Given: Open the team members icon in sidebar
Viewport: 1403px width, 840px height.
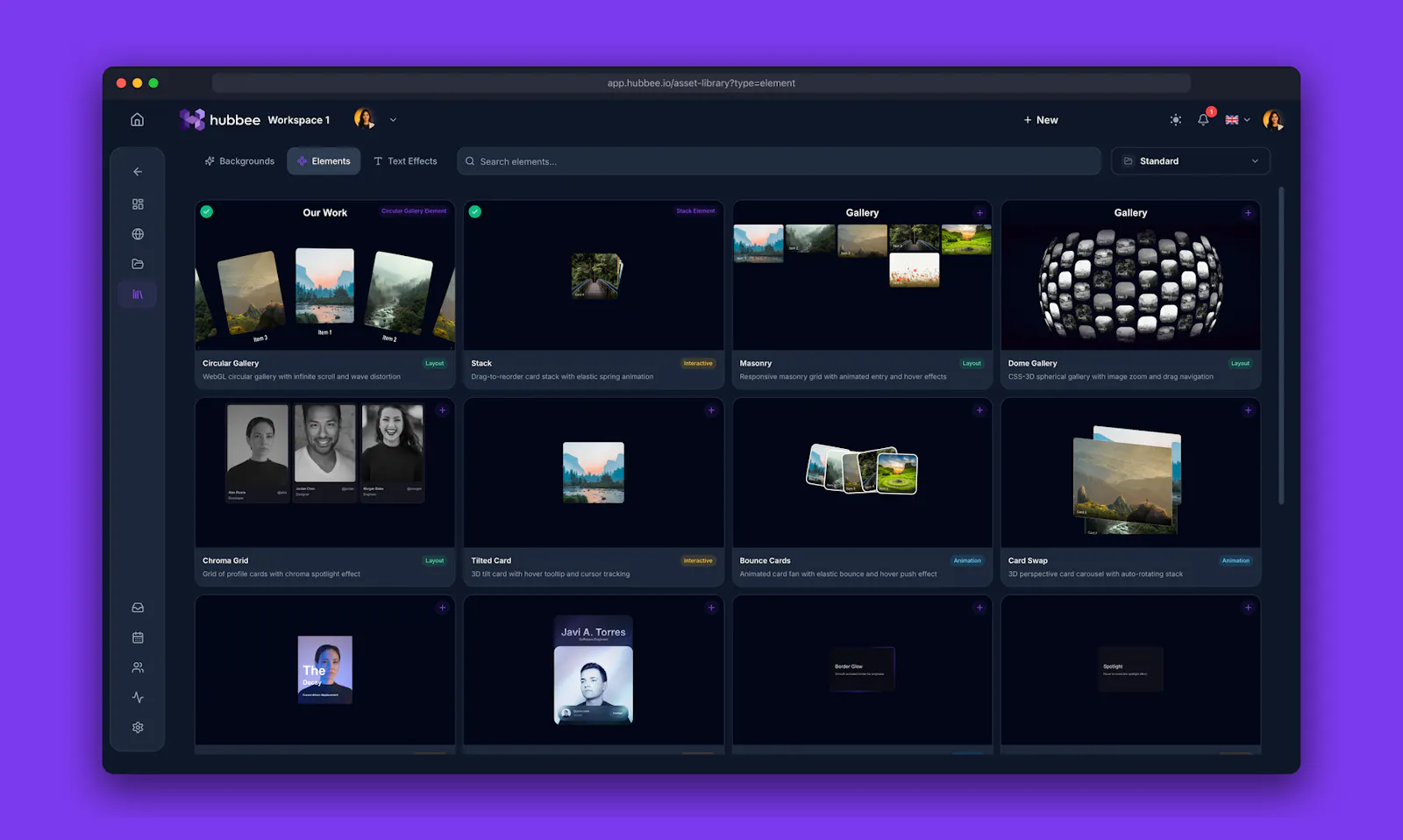Looking at the screenshot, I should tap(138, 667).
